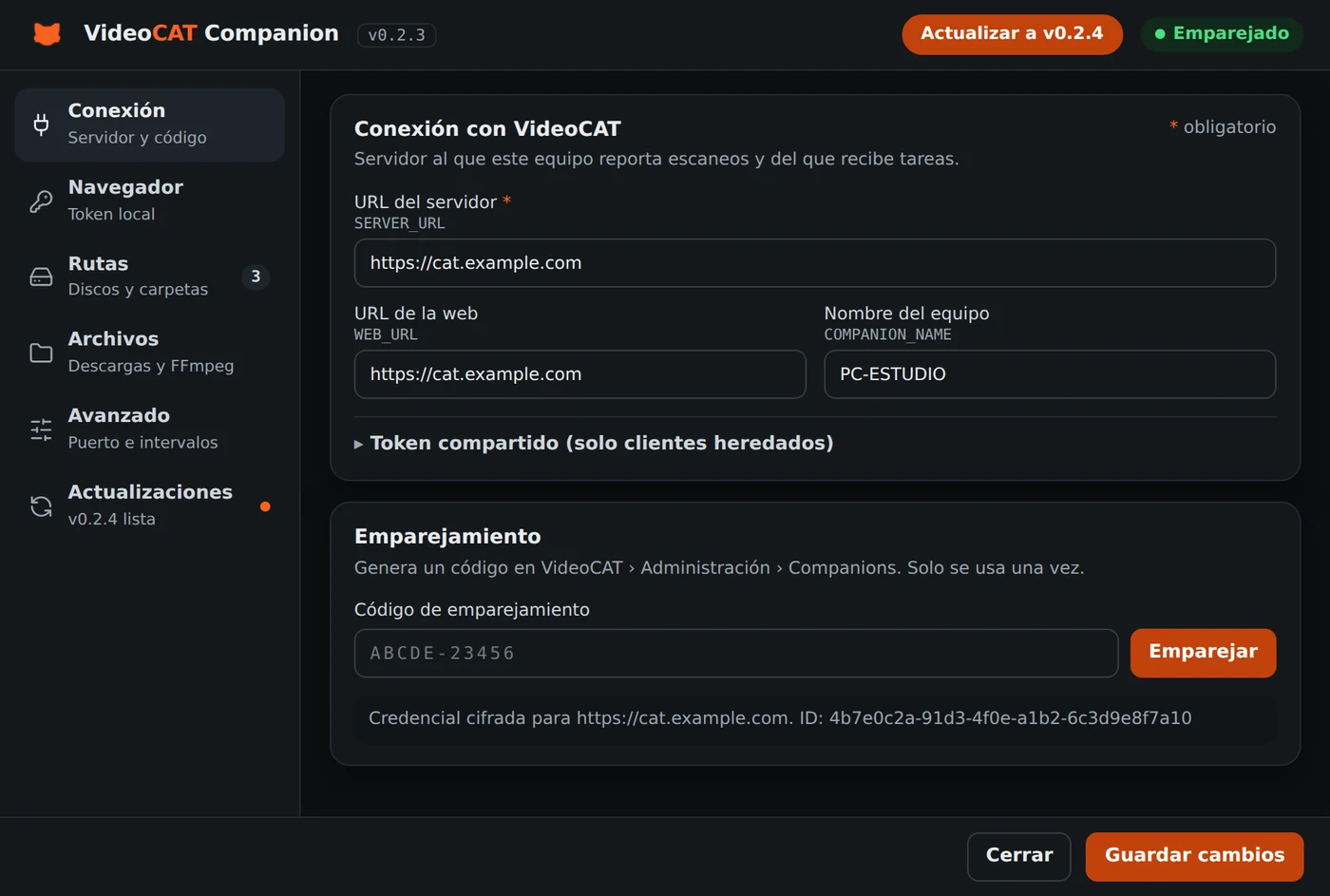Click the sliders icon beside Avanzado
1330x896 pixels.
point(41,429)
